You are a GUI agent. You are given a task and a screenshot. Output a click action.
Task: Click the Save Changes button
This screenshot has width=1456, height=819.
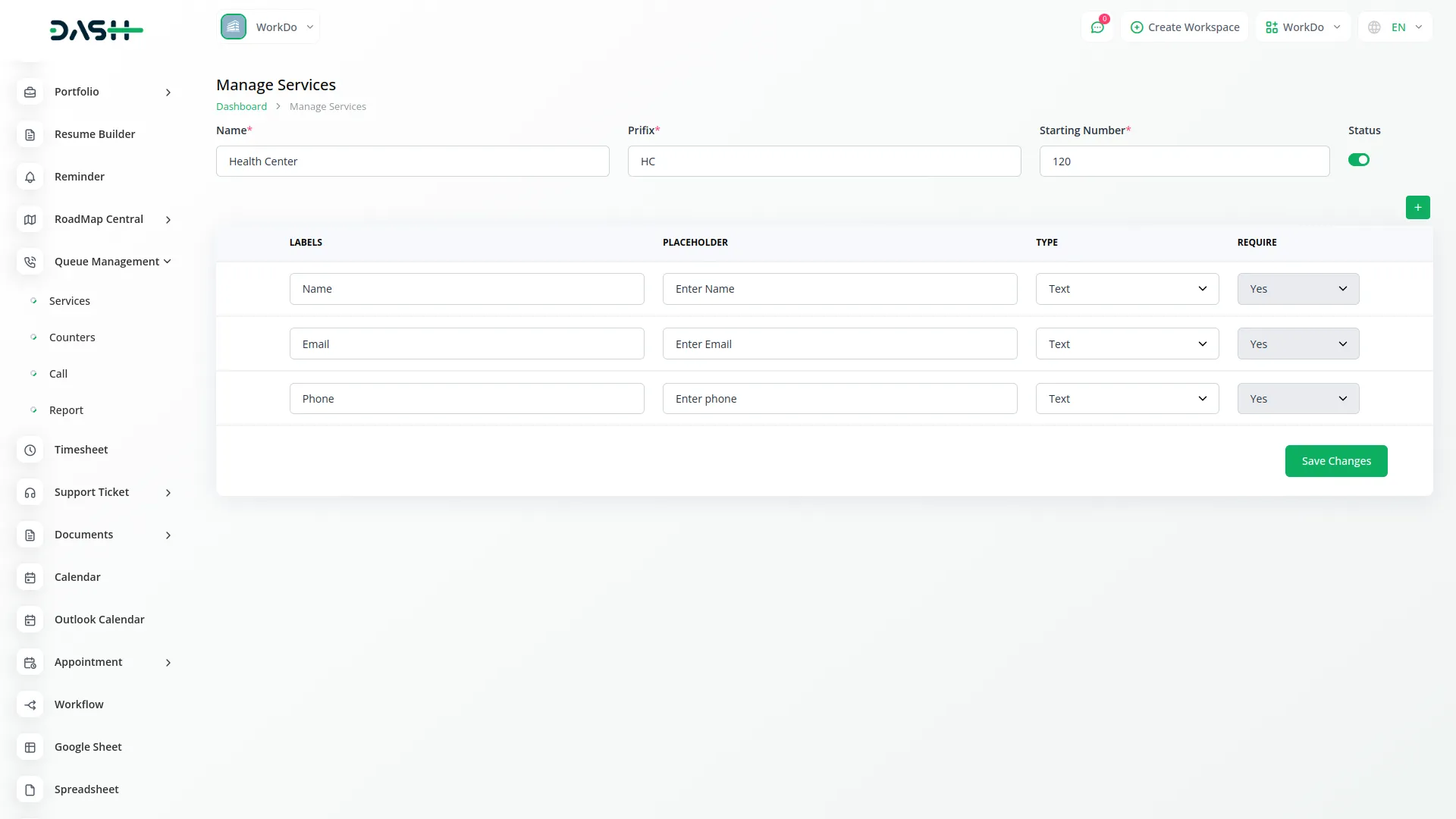(1335, 461)
